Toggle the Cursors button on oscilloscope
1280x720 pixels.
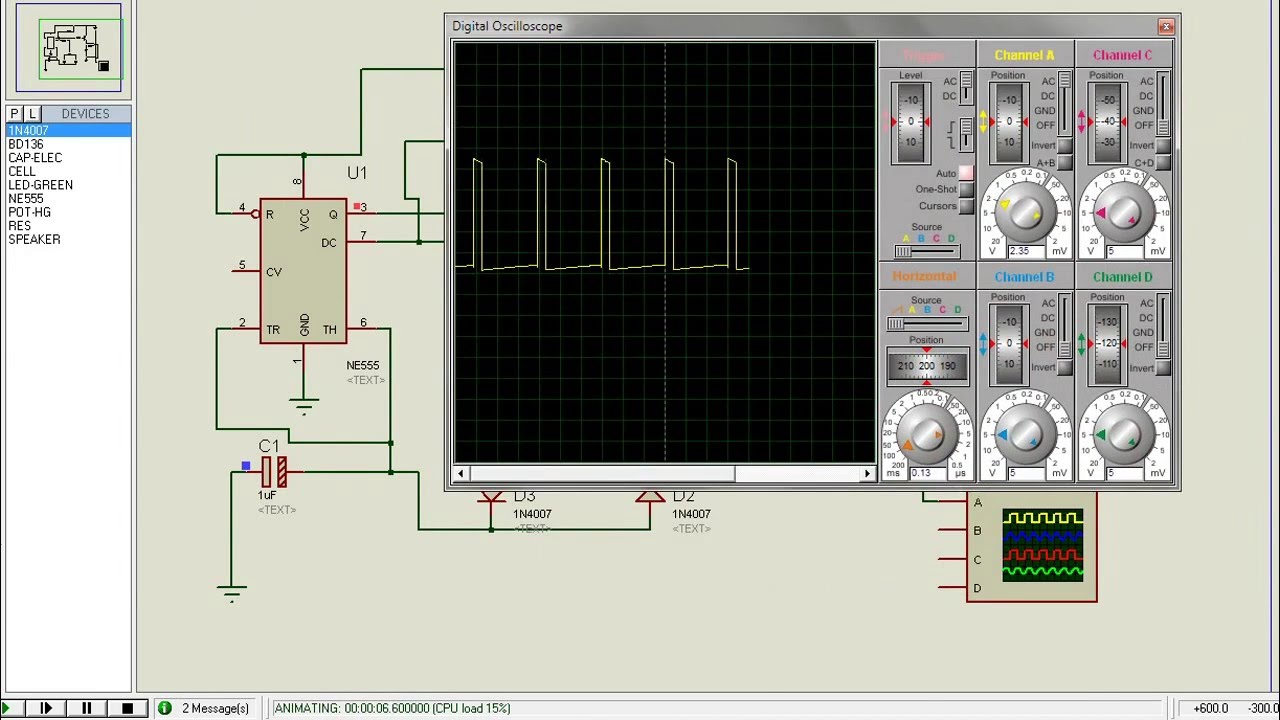965,206
